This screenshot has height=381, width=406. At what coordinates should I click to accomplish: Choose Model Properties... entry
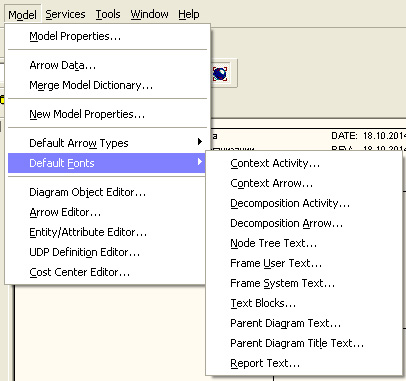107,36
